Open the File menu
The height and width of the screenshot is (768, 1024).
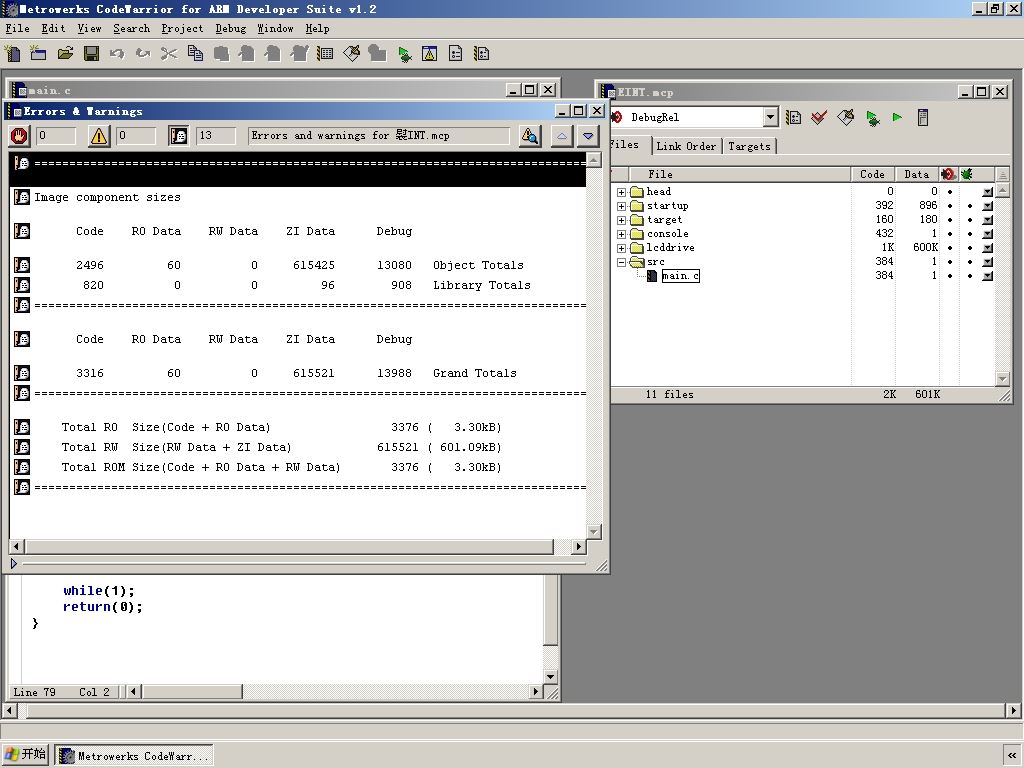18,29
